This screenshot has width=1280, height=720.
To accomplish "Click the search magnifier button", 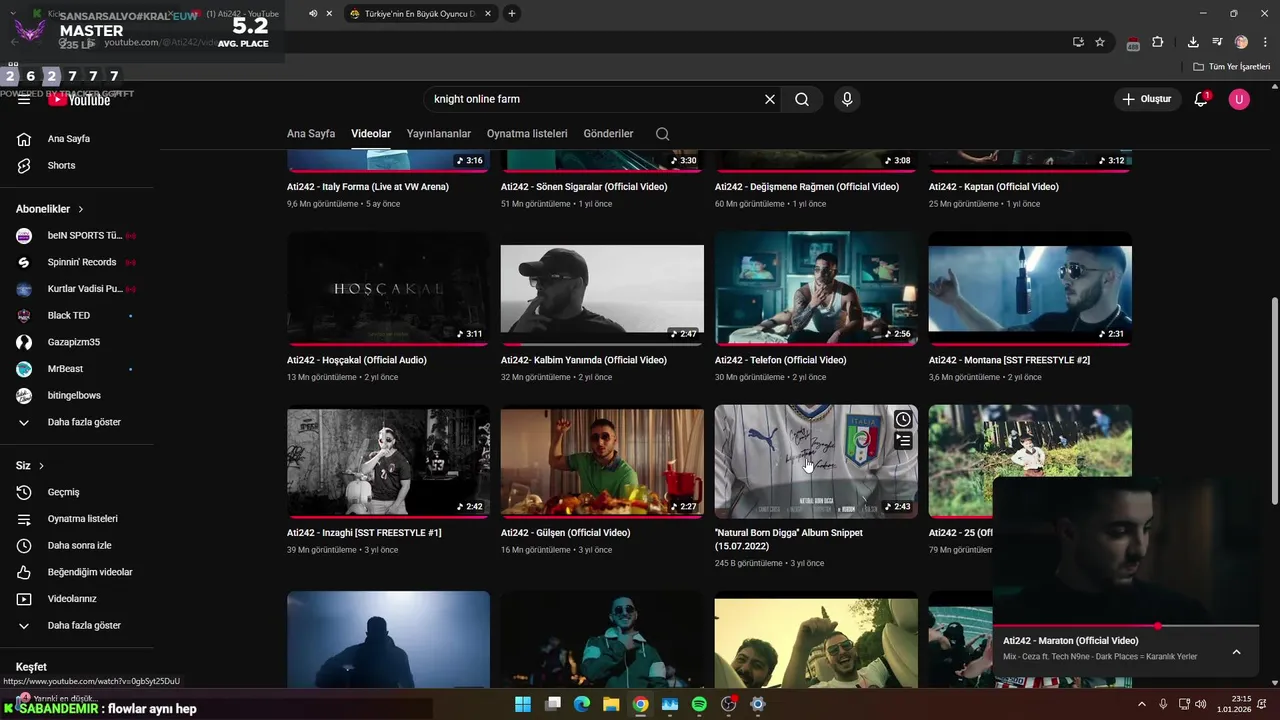I will 802,99.
